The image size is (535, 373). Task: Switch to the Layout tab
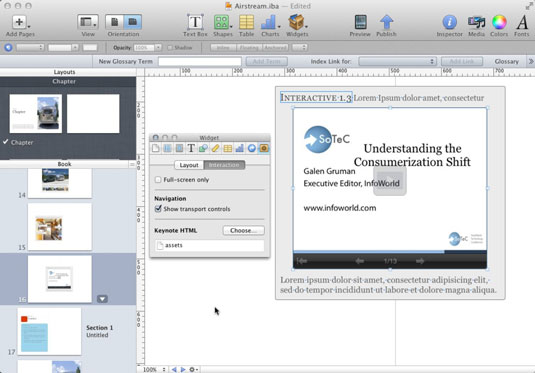tap(189, 165)
